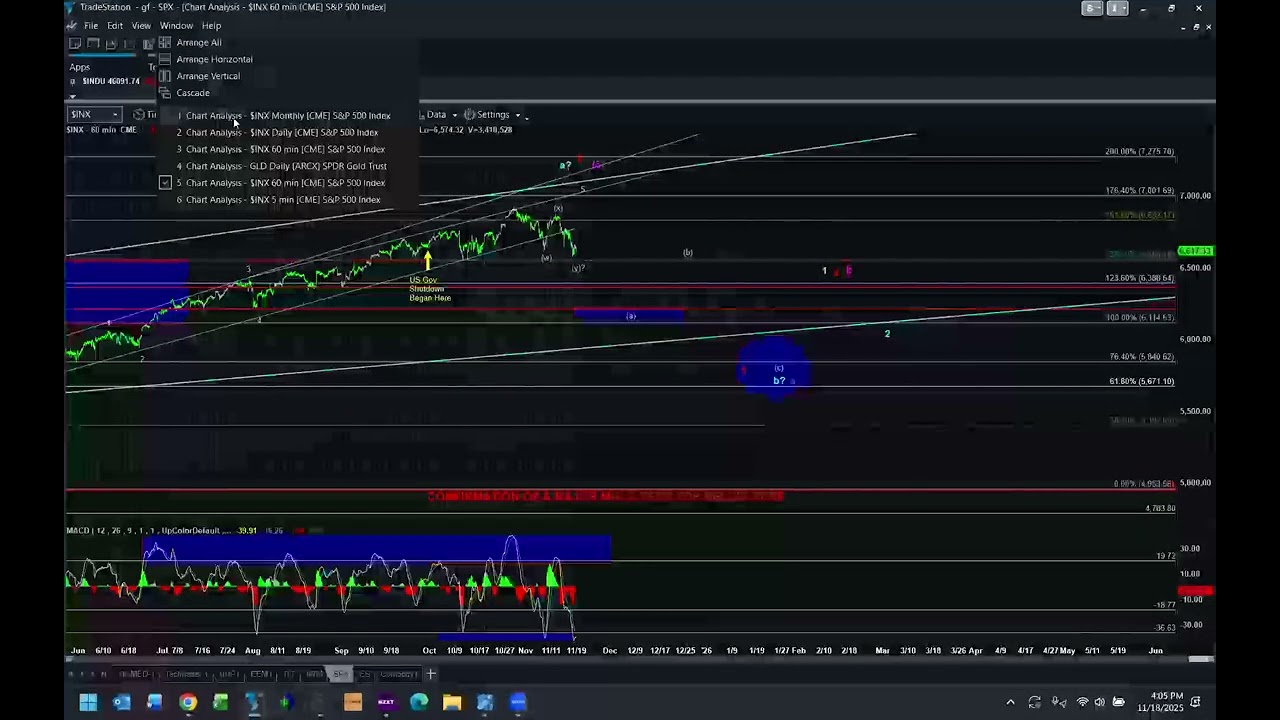Open the Settings dropdown arrow
The image size is (1280, 720).
tap(518, 115)
